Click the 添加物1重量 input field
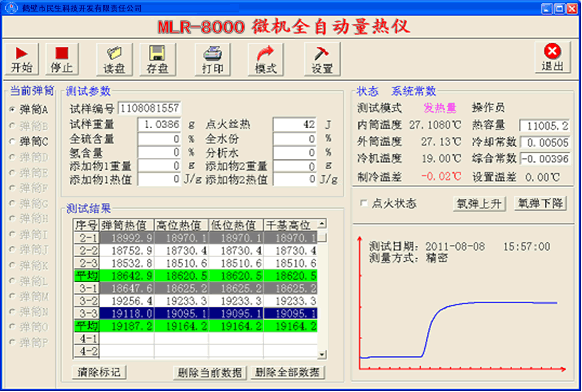Image resolution: width=582 pixels, height=392 pixels. [x=159, y=166]
